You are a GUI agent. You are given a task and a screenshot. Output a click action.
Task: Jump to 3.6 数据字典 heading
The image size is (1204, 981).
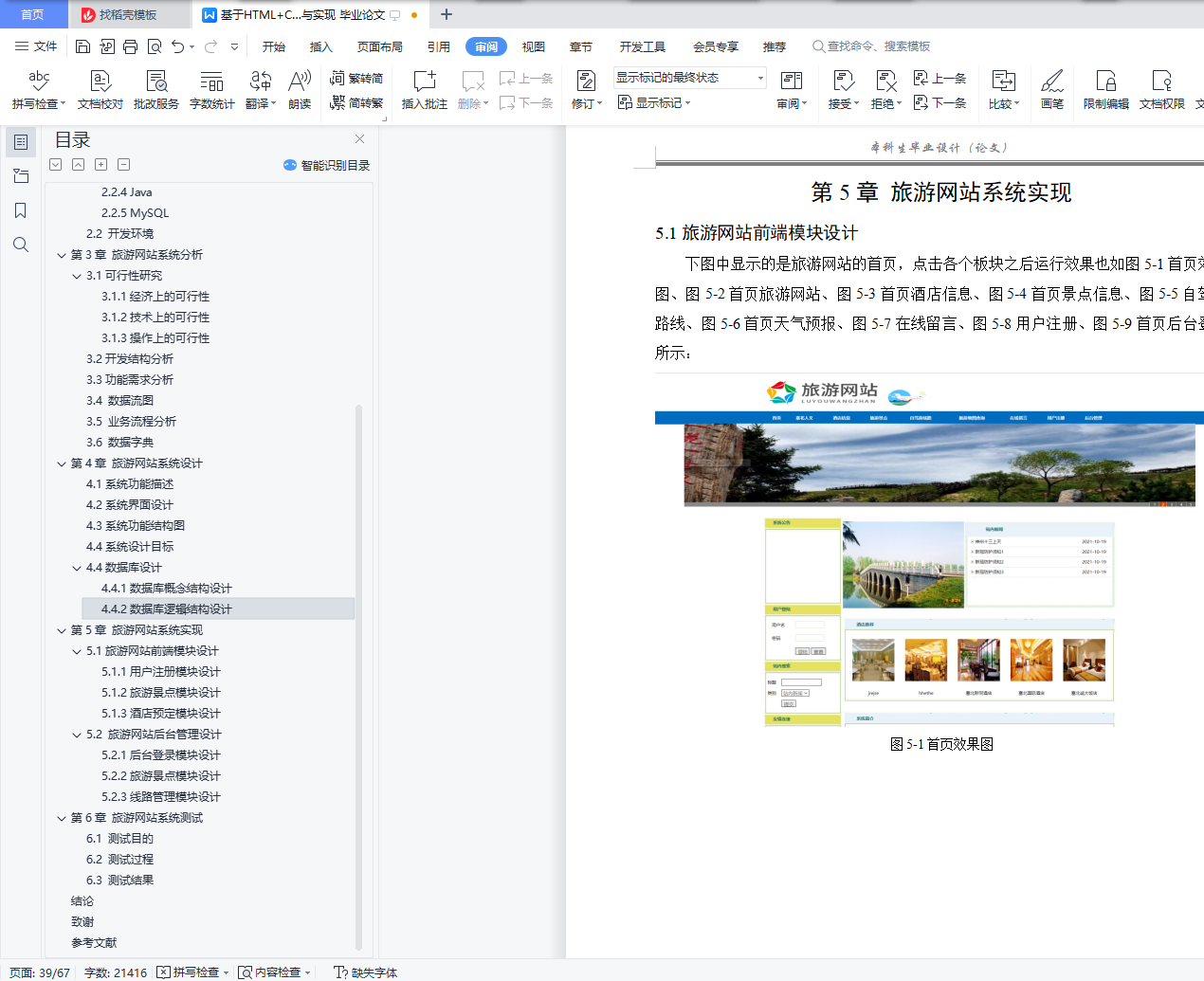[119, 443]
